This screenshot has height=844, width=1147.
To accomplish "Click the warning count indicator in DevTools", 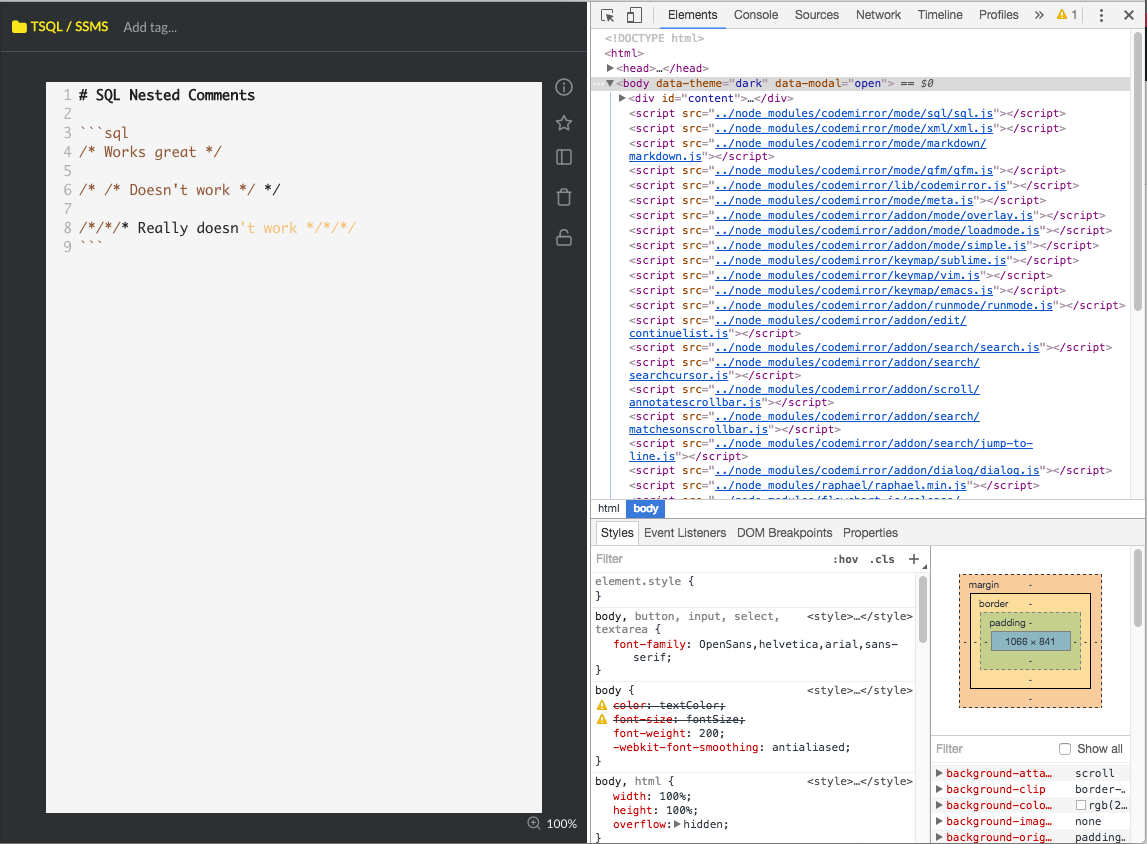I will tap(1066, 15).
